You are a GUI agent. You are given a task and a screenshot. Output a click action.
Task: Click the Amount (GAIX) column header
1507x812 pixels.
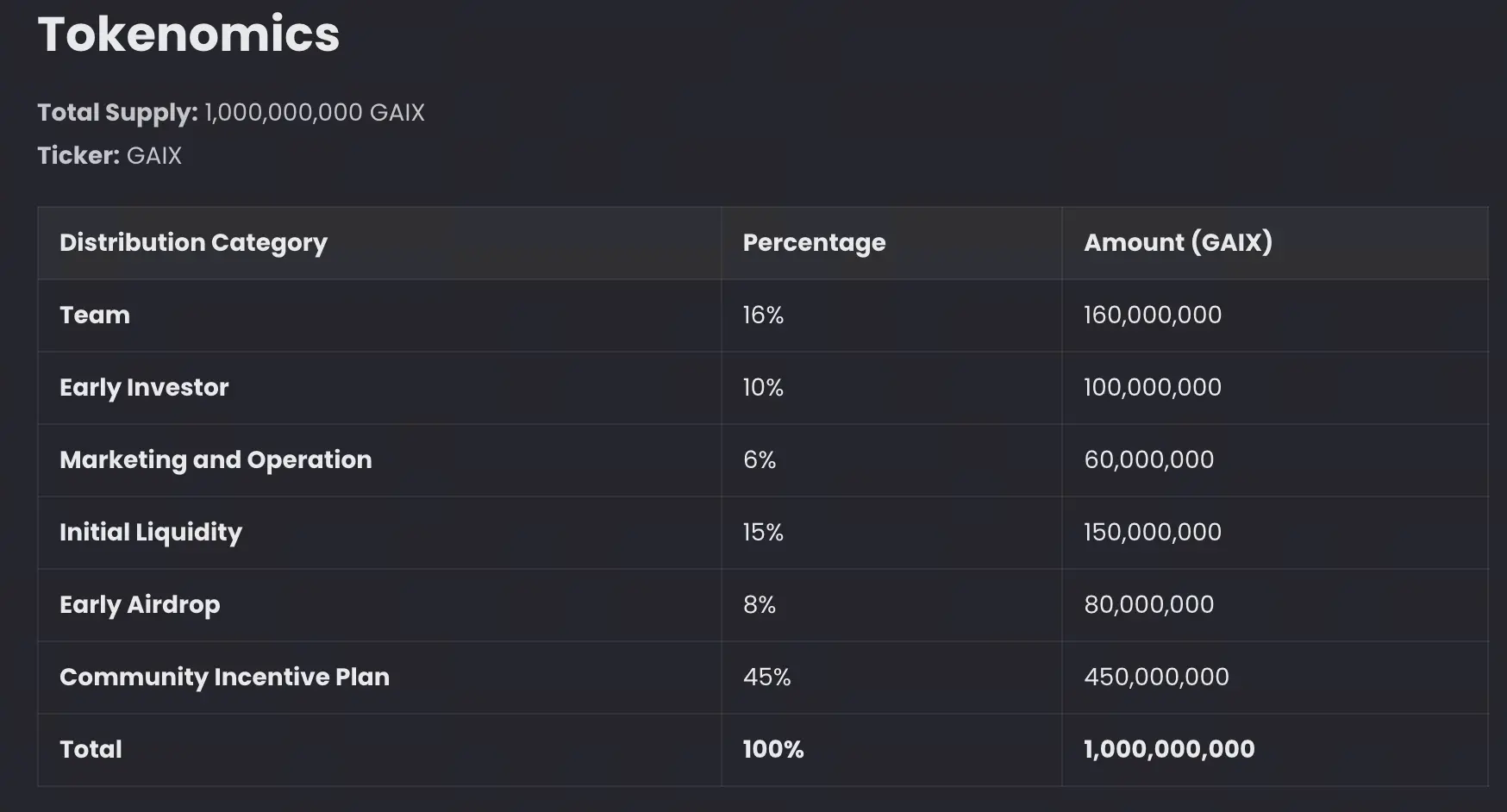1178,243
